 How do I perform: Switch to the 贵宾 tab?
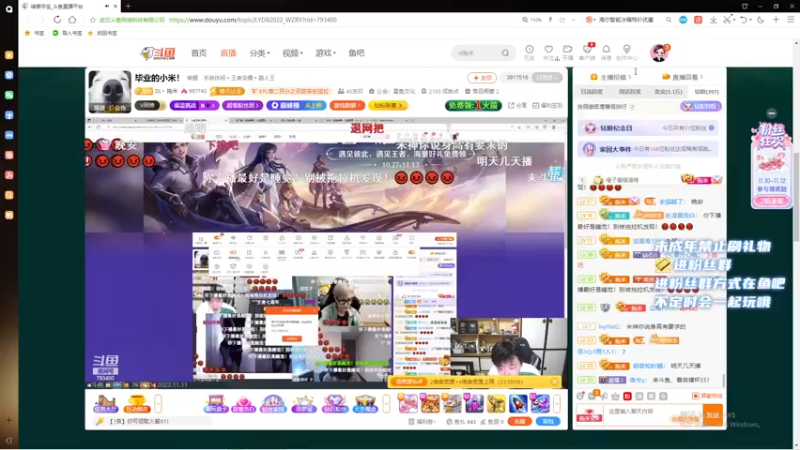(668, 92)
